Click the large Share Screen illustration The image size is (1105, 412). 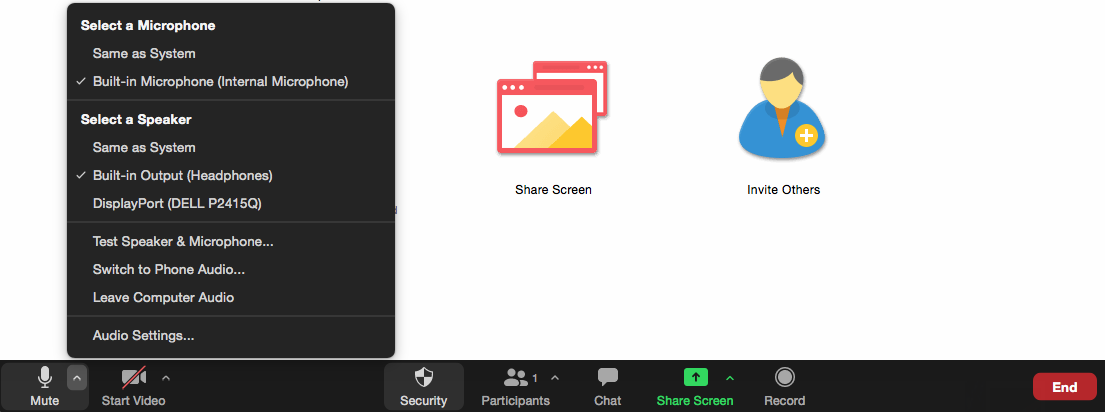click(x=552, y=106)
